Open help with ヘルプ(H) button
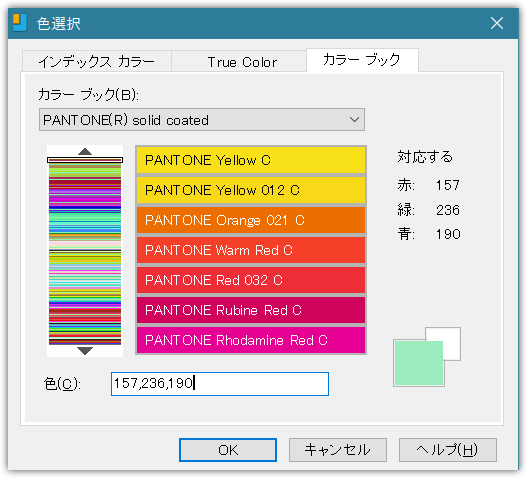 click(x=448, y=450)
